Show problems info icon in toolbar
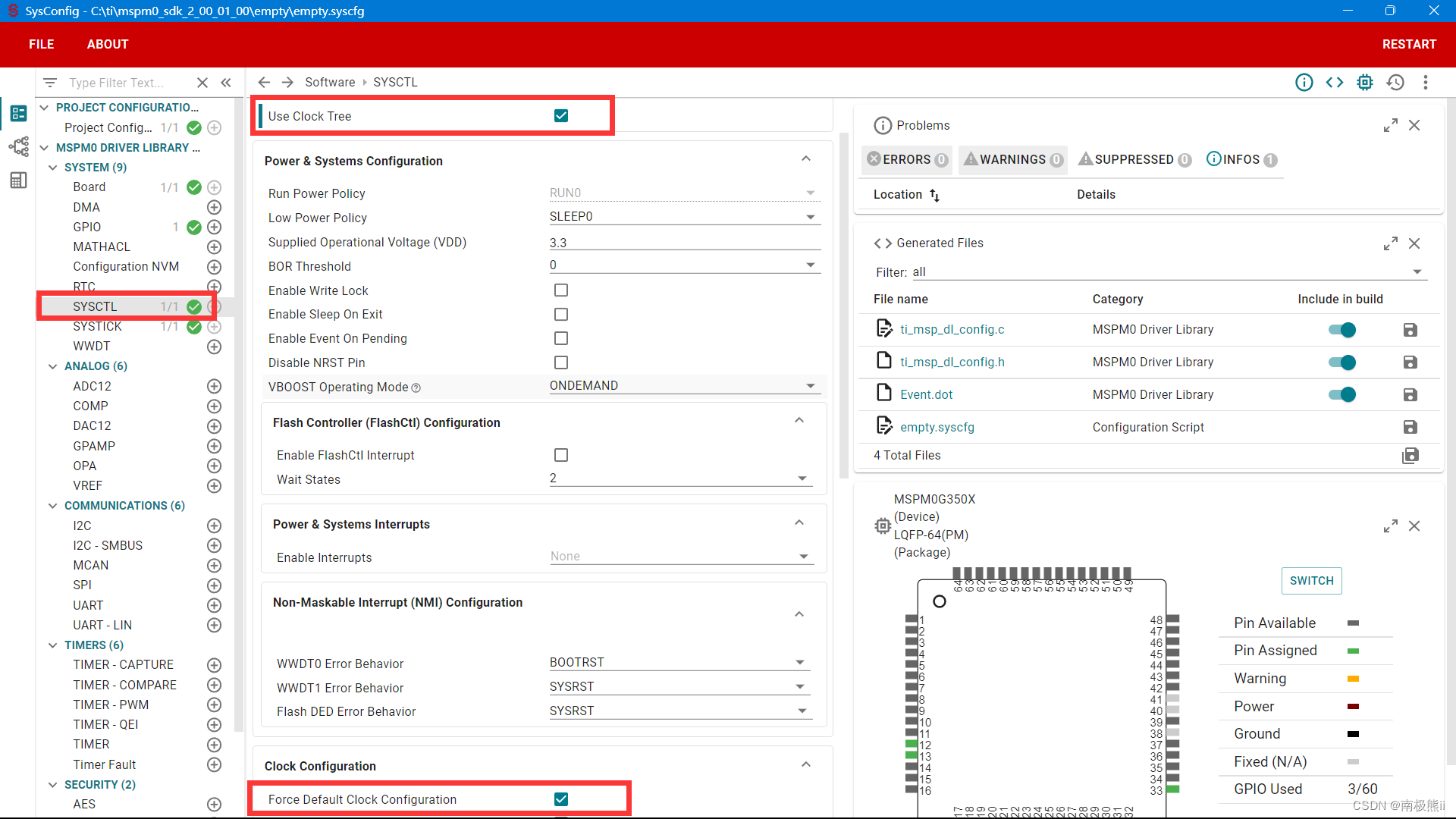The width and height of the screenshot is (1456, 819). [x=1304, y=82]
